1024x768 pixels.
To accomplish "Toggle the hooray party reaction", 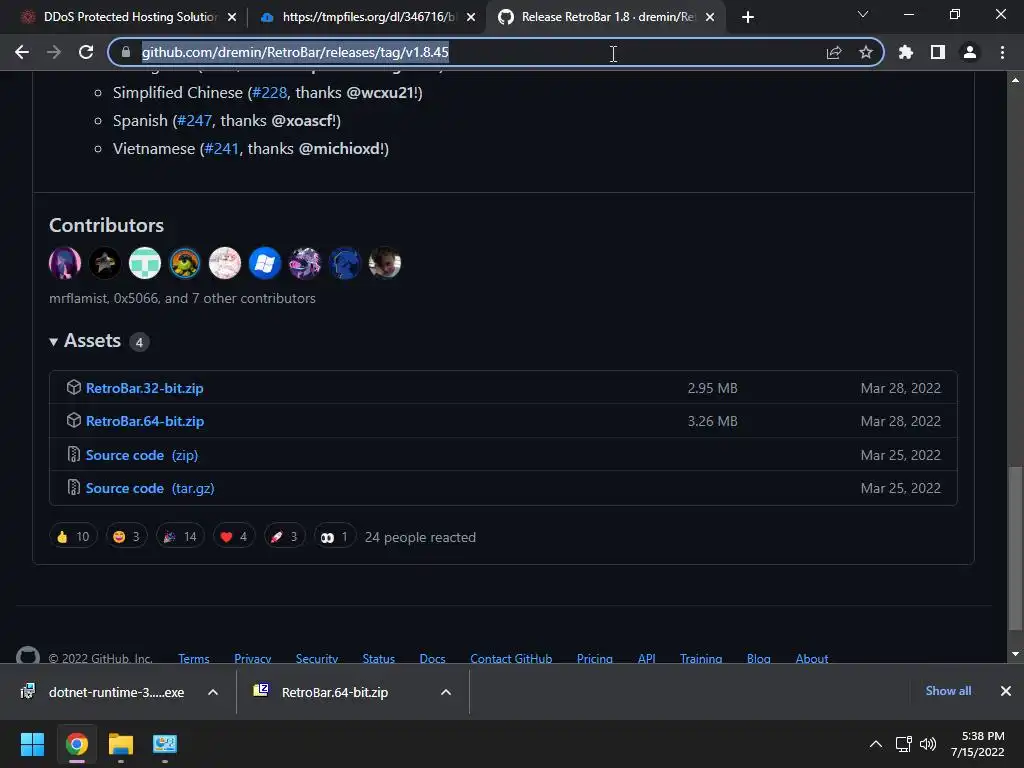I will point(180,537).
